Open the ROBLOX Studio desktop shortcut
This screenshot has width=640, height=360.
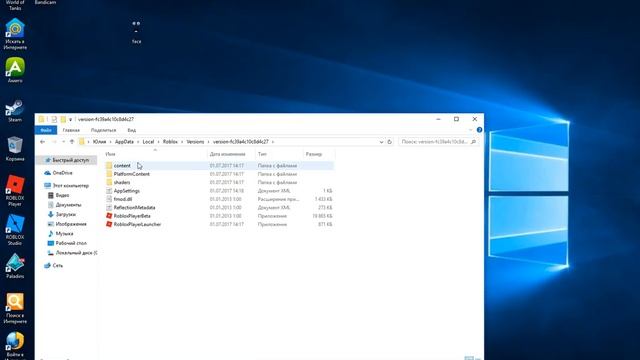pyautogui.click(x=15, y=230)
